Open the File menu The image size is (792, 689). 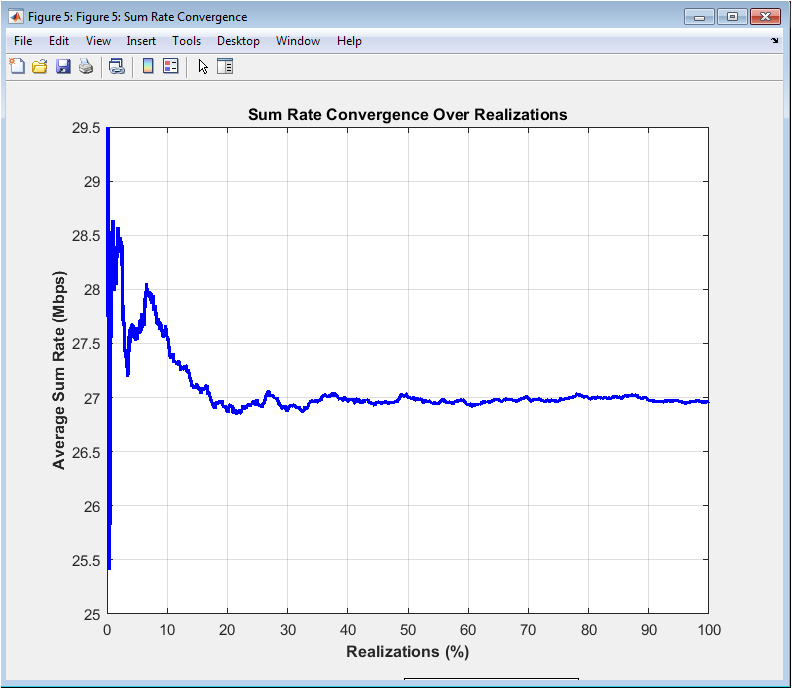(x=23, y=41)
